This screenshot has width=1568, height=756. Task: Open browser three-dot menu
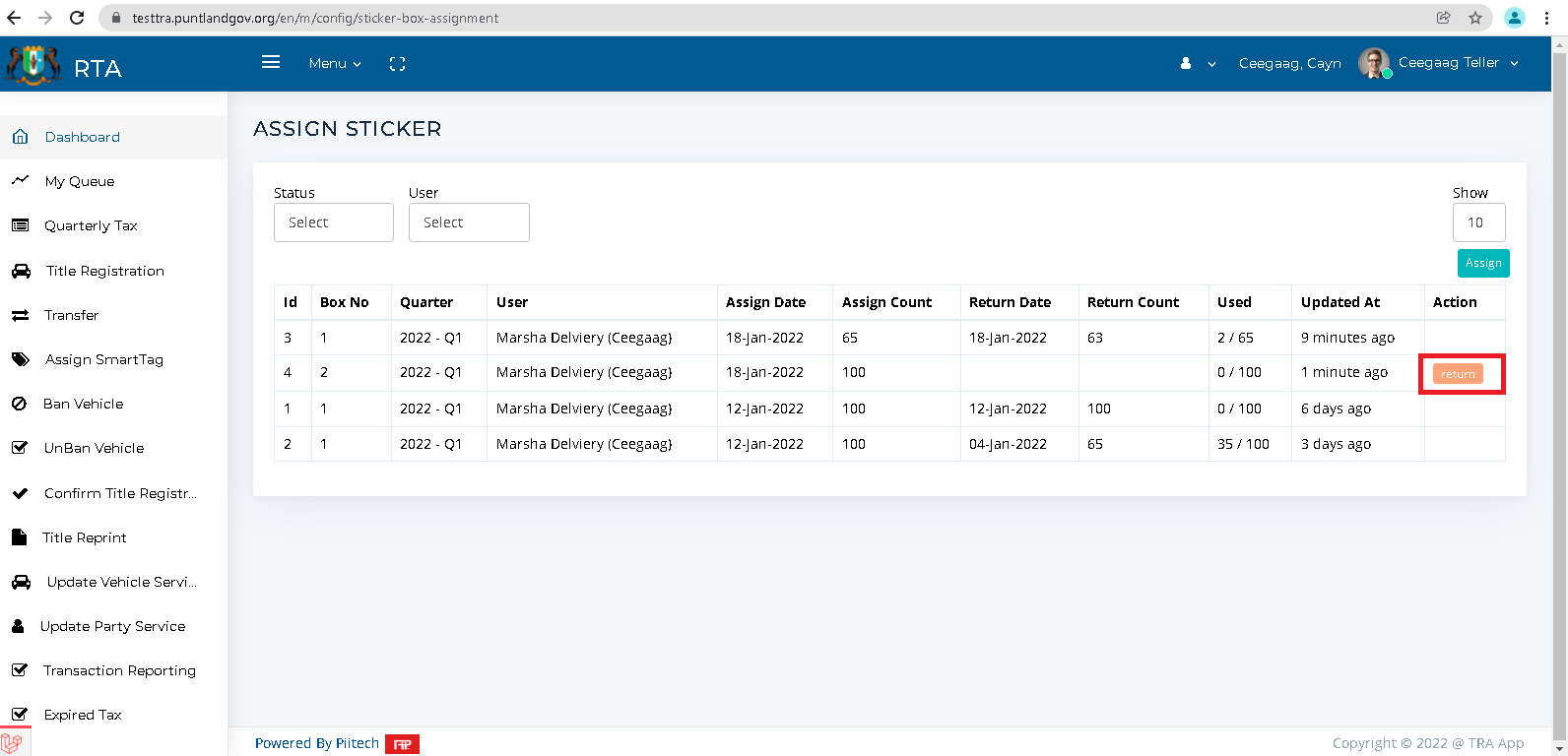tap(1546, 18)
